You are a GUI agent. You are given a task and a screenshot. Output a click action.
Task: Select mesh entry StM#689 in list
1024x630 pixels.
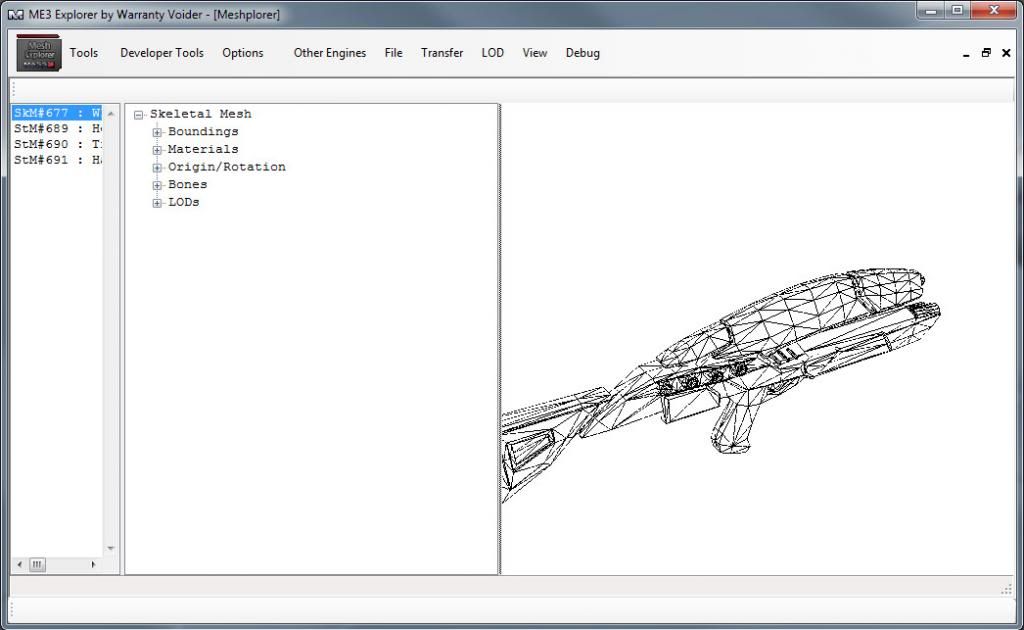[57, 129]
